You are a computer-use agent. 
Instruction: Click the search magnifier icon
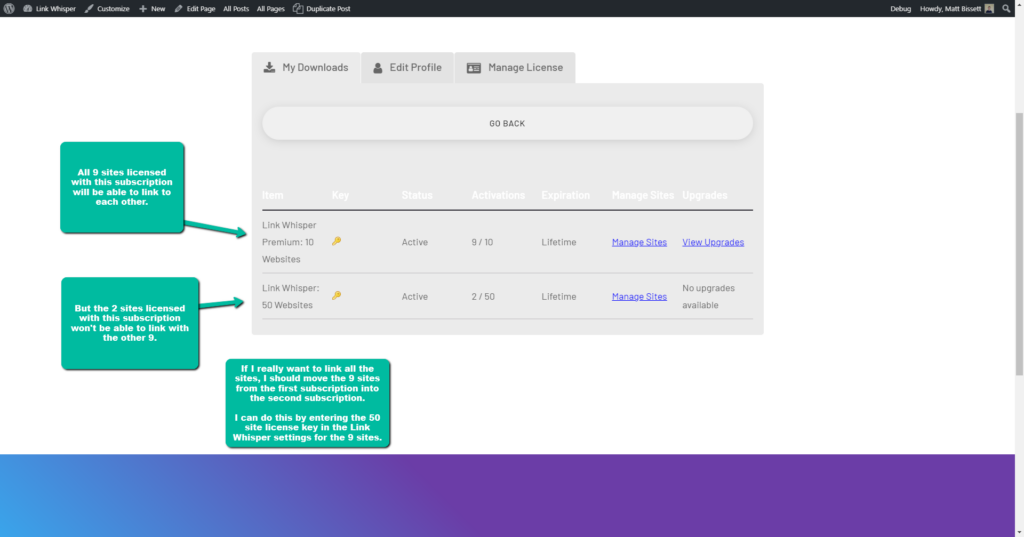point(1006,8)
